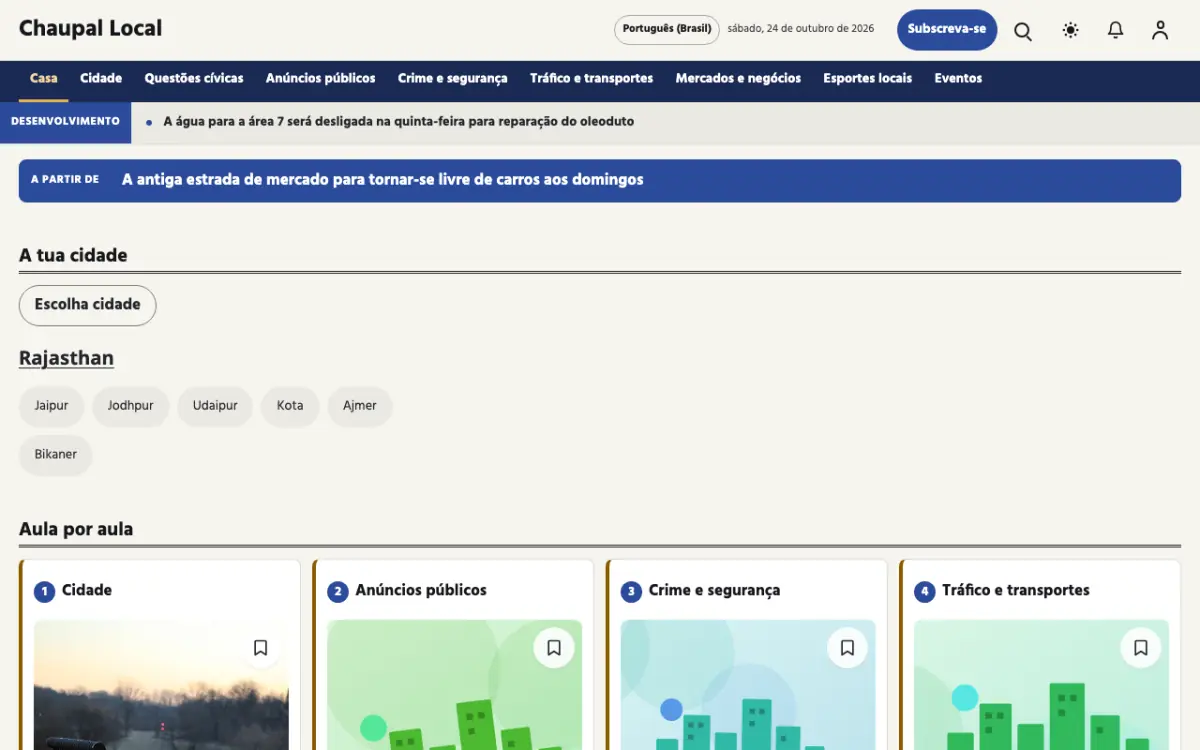This screenshot has height=750, width=1200.
Task: Open Eventos nav item
Action: [958, 79]
